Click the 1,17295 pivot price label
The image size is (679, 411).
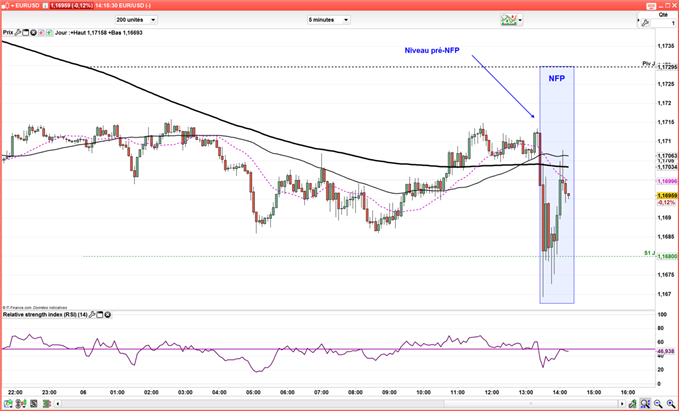coord(667,67)
